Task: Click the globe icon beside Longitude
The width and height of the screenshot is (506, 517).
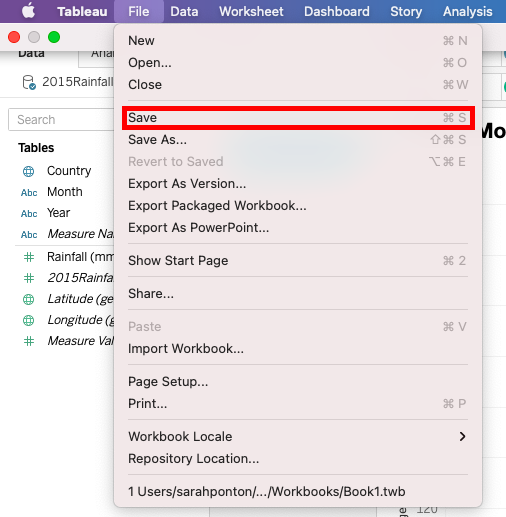Action: (x=28, y=320)
